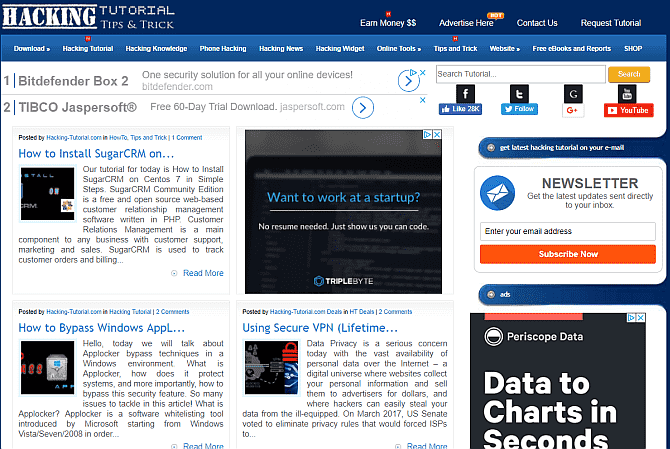This screenshot has width=670, height=449.
Task: Focus the newsletter email address field
Action: pyautogui.click(x=567, y=231)
